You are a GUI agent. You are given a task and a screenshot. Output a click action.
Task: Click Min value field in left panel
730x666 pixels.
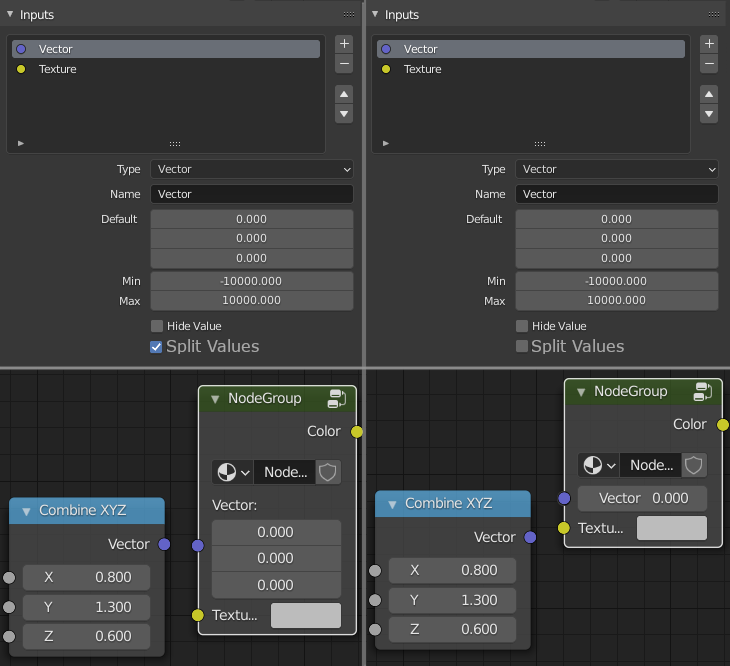(252, 281)
